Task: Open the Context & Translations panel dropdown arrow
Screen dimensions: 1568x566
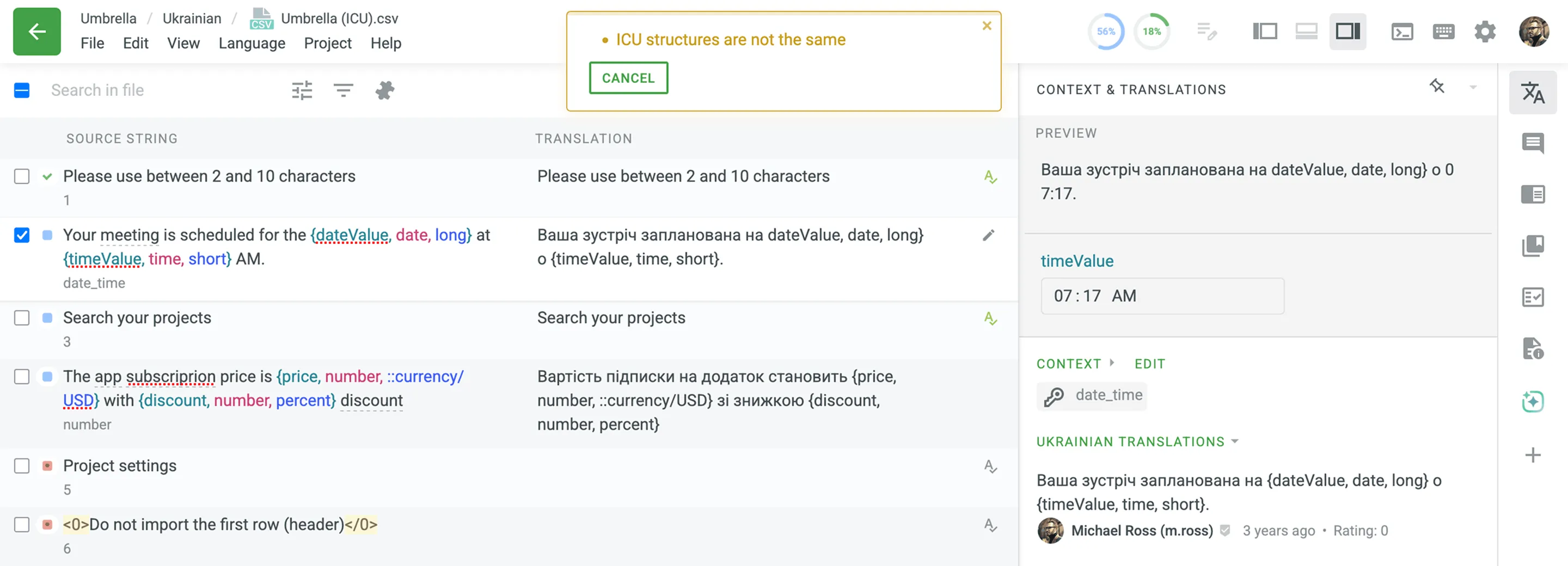Action: (1473, 88)
